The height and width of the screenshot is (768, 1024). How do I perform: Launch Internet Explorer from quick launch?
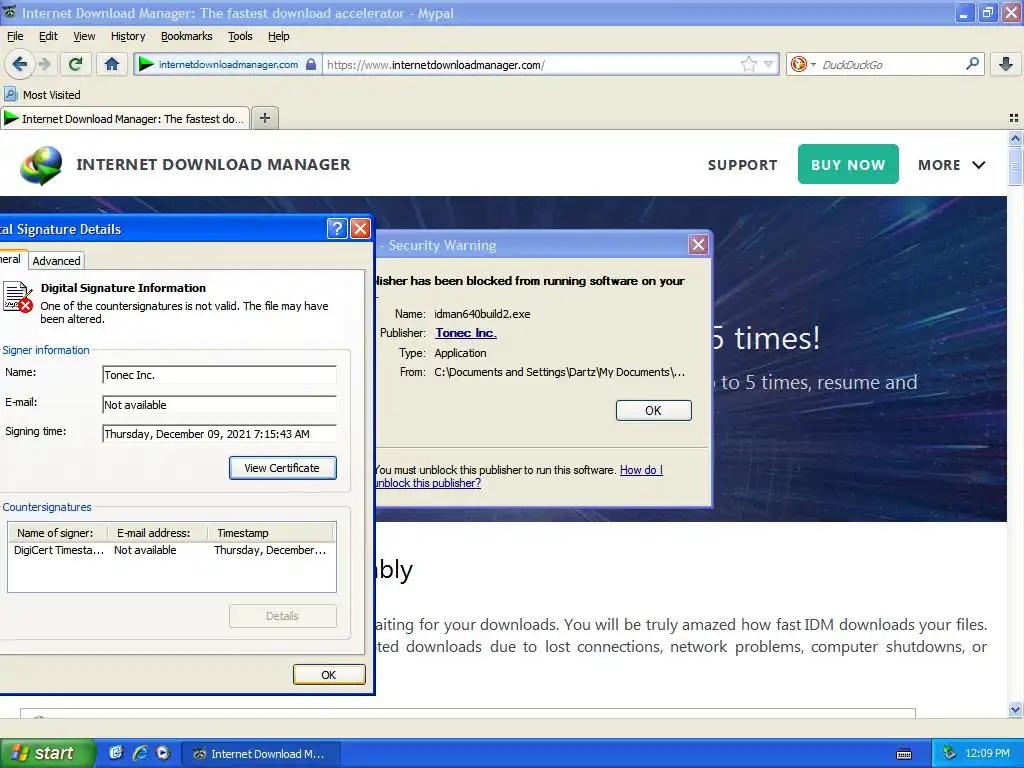click(x=140, y=753)
